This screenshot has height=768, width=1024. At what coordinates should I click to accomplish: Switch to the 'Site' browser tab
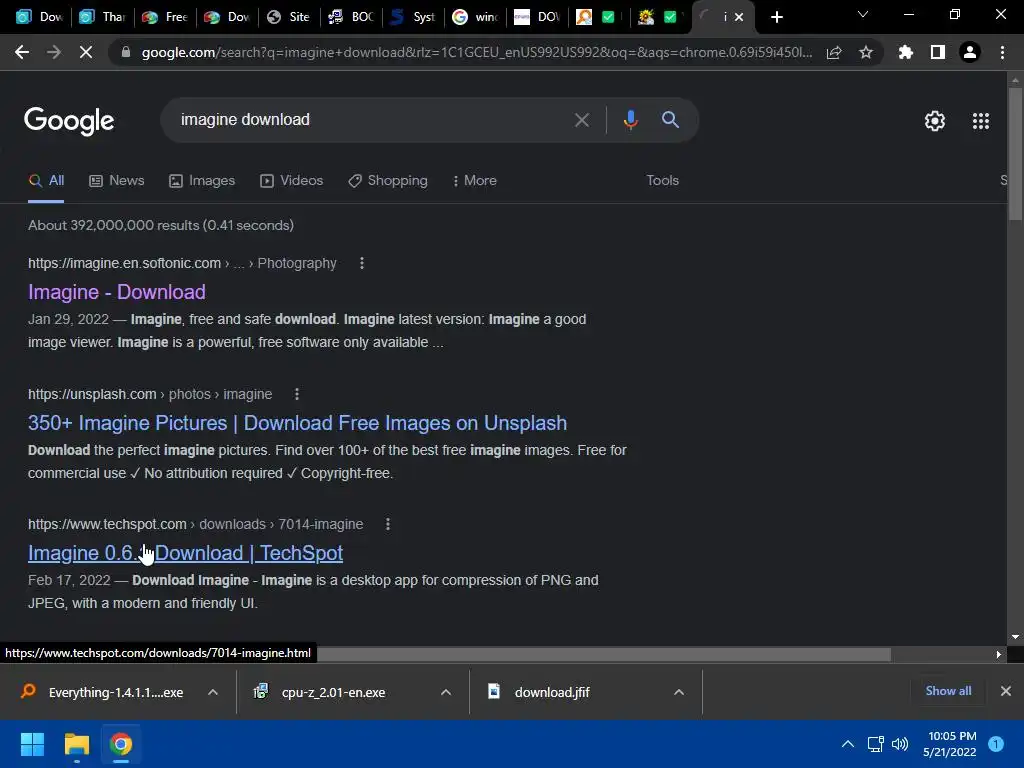coord(289,17)
